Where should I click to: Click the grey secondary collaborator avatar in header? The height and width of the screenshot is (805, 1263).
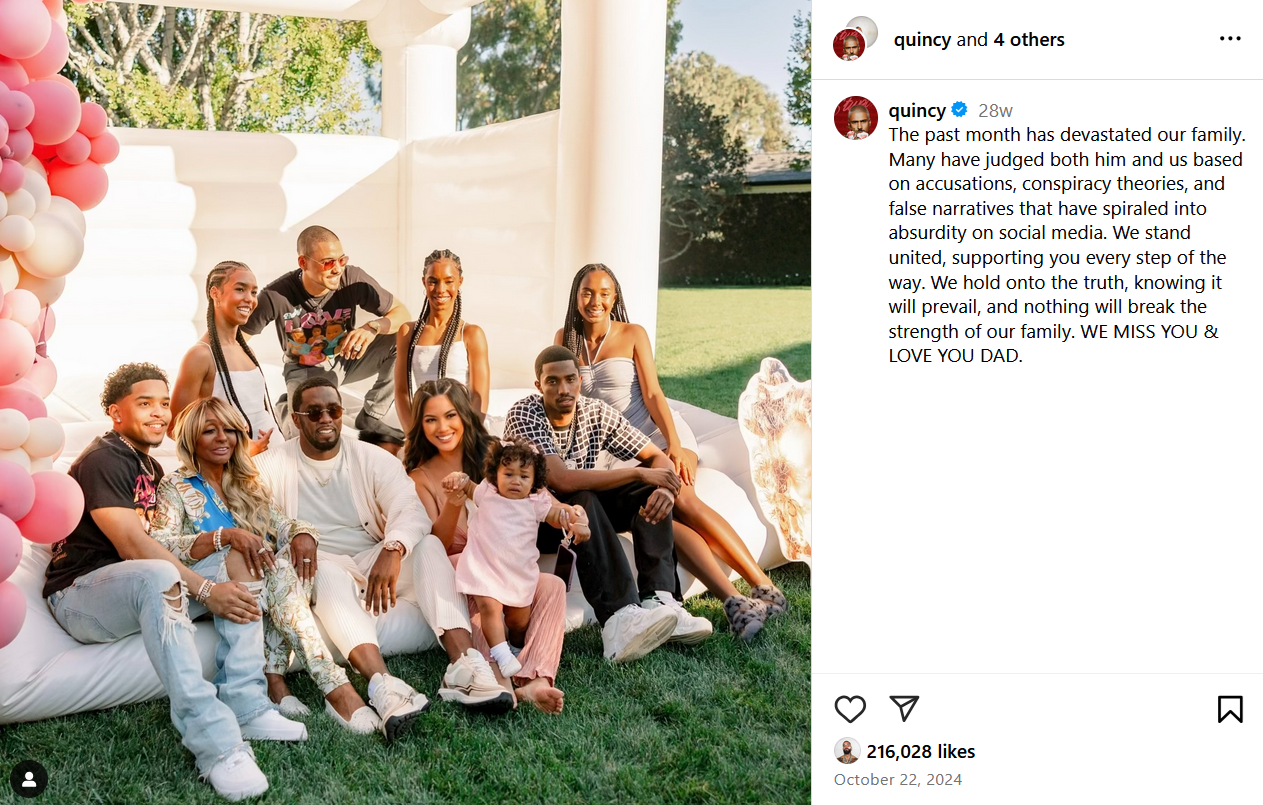pos(863,29)
